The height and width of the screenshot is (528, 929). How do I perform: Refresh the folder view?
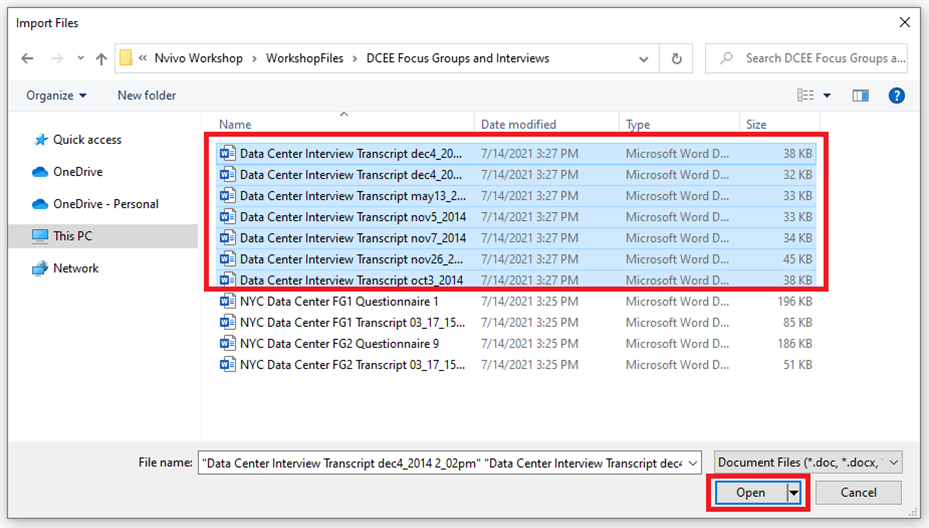[676, 59]
